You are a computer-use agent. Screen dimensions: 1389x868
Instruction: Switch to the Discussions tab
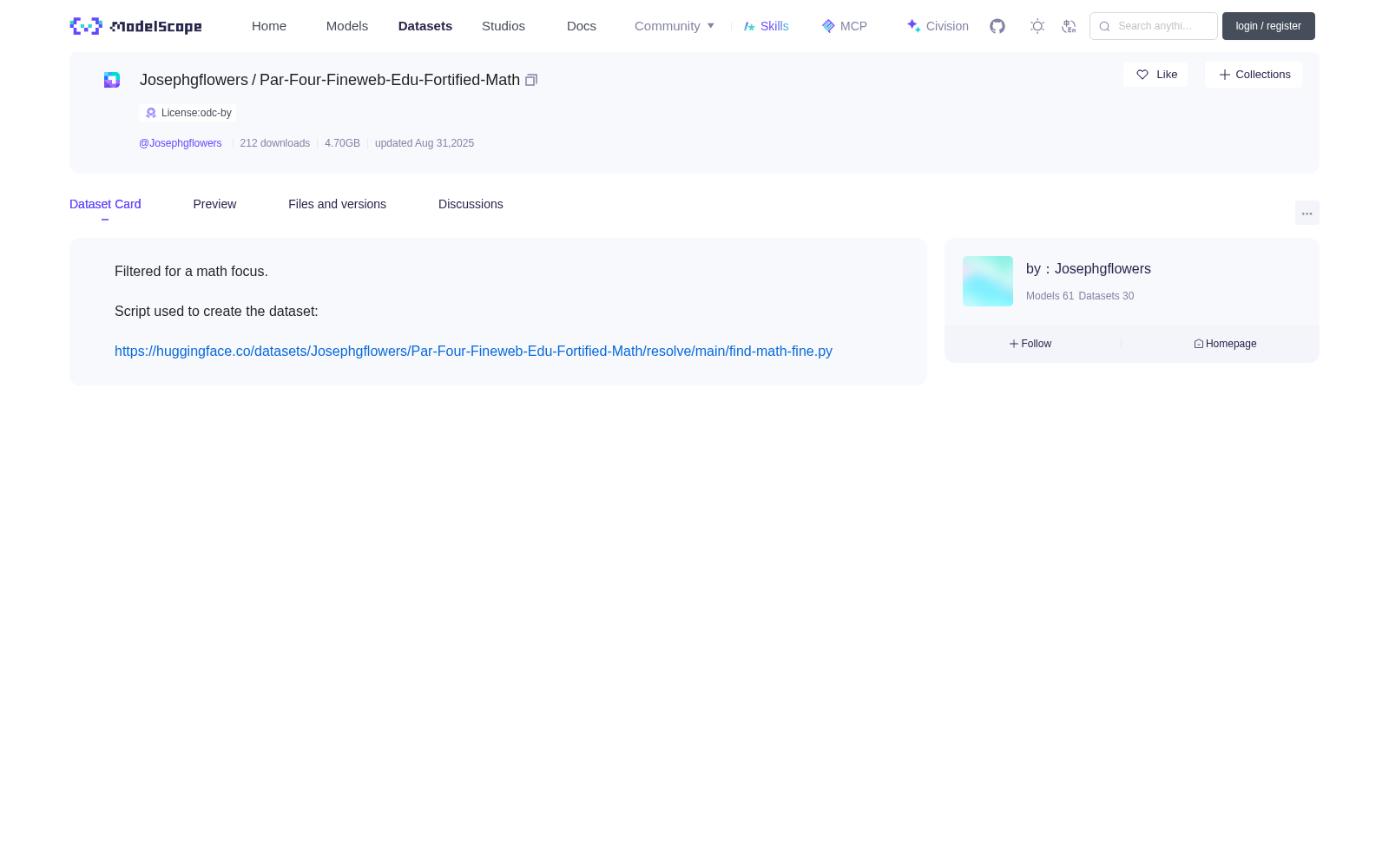tap(471, 204)
